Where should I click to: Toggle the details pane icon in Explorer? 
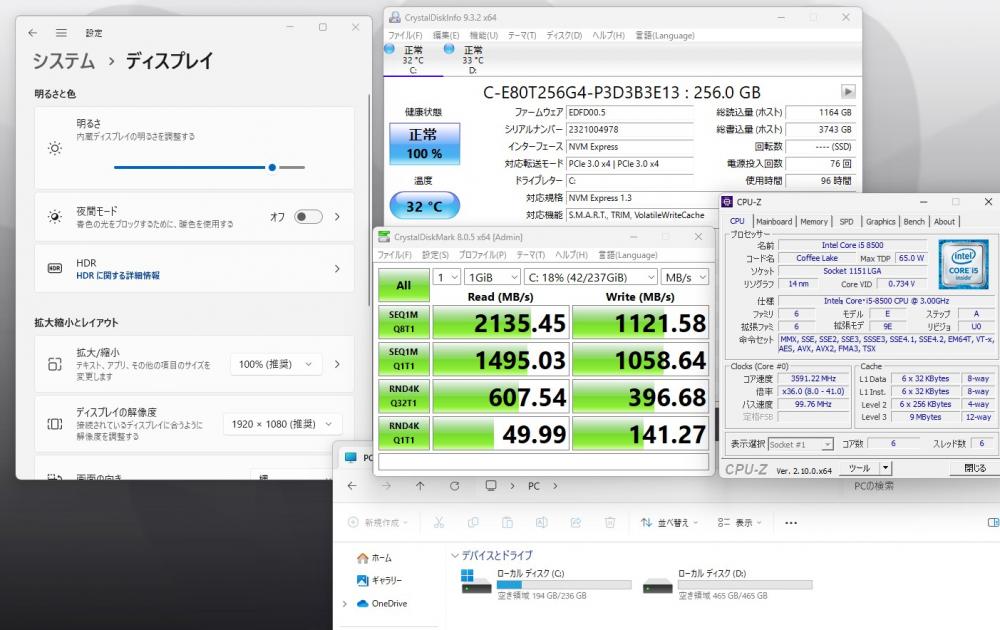pyautogui.click(x=993, y=523)
